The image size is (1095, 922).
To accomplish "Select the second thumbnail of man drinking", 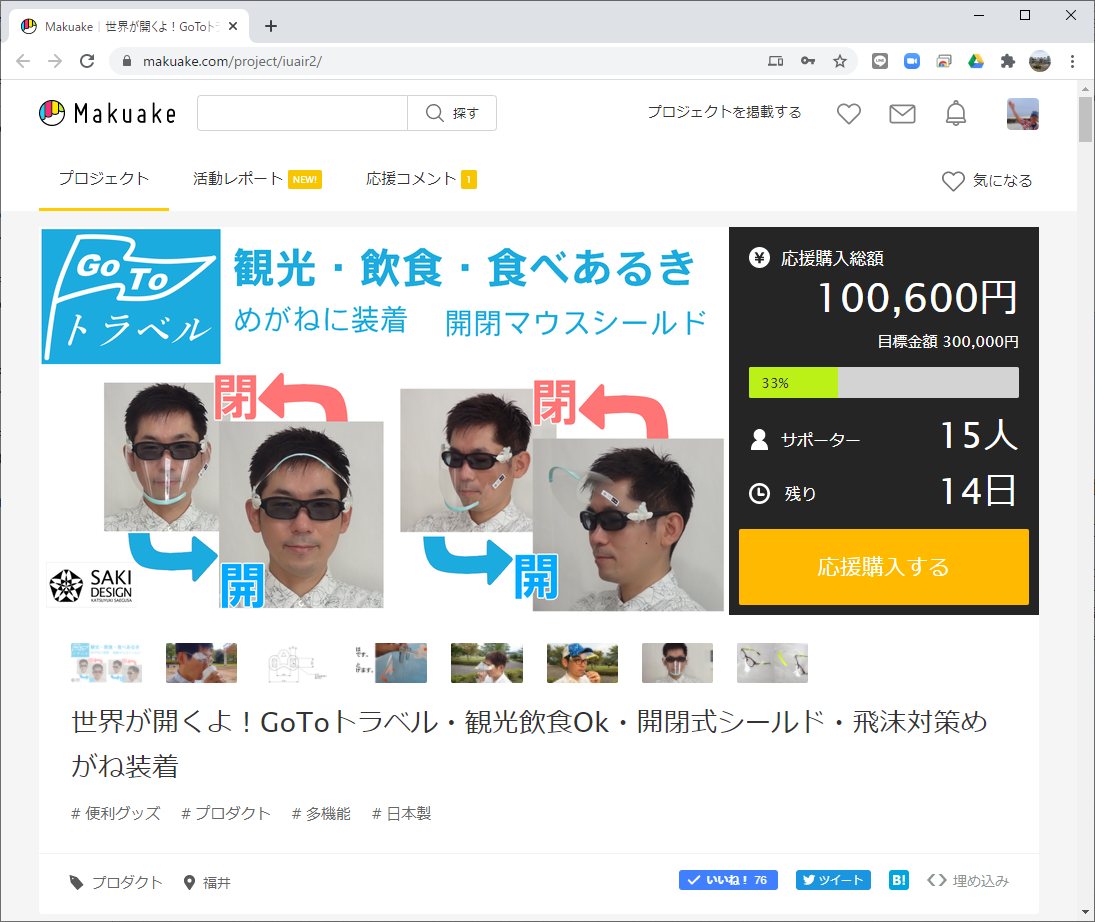I will [201, 663].
